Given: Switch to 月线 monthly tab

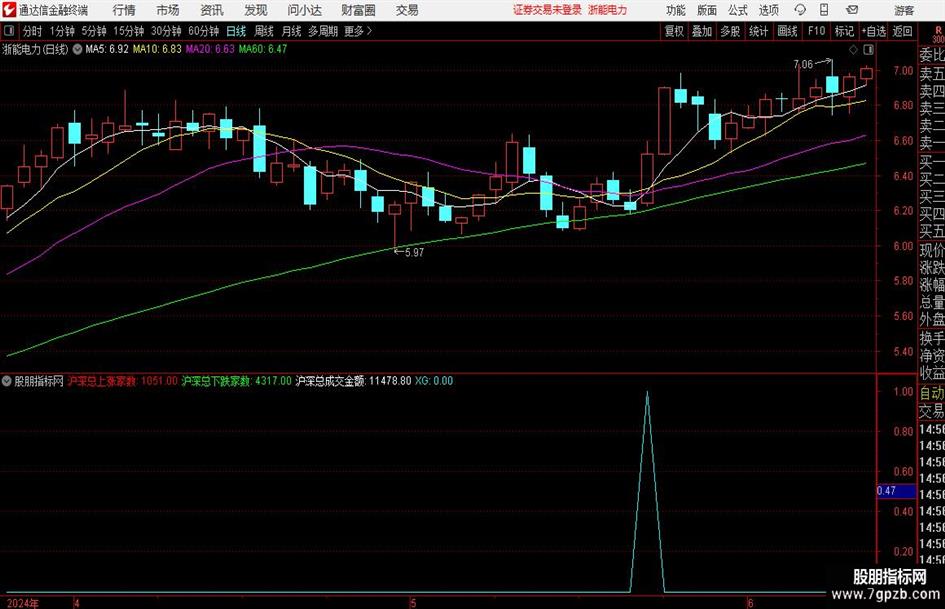Looking at the screenshot, I should click(291, 31).
